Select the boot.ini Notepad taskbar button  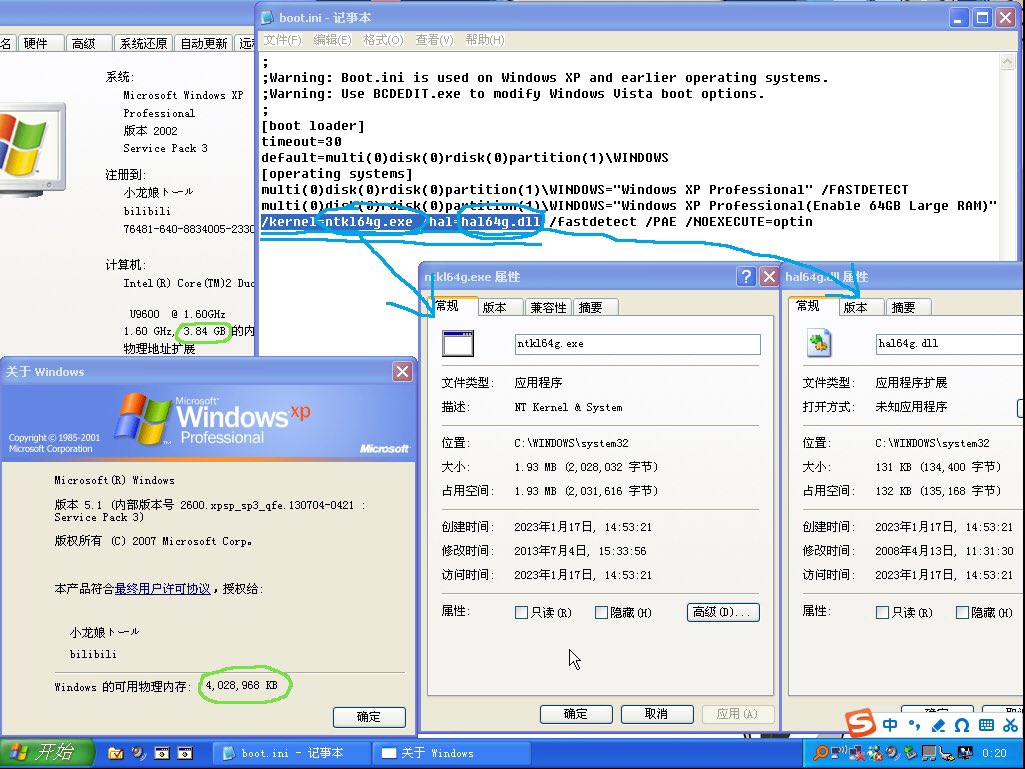(x=291, y=752)
